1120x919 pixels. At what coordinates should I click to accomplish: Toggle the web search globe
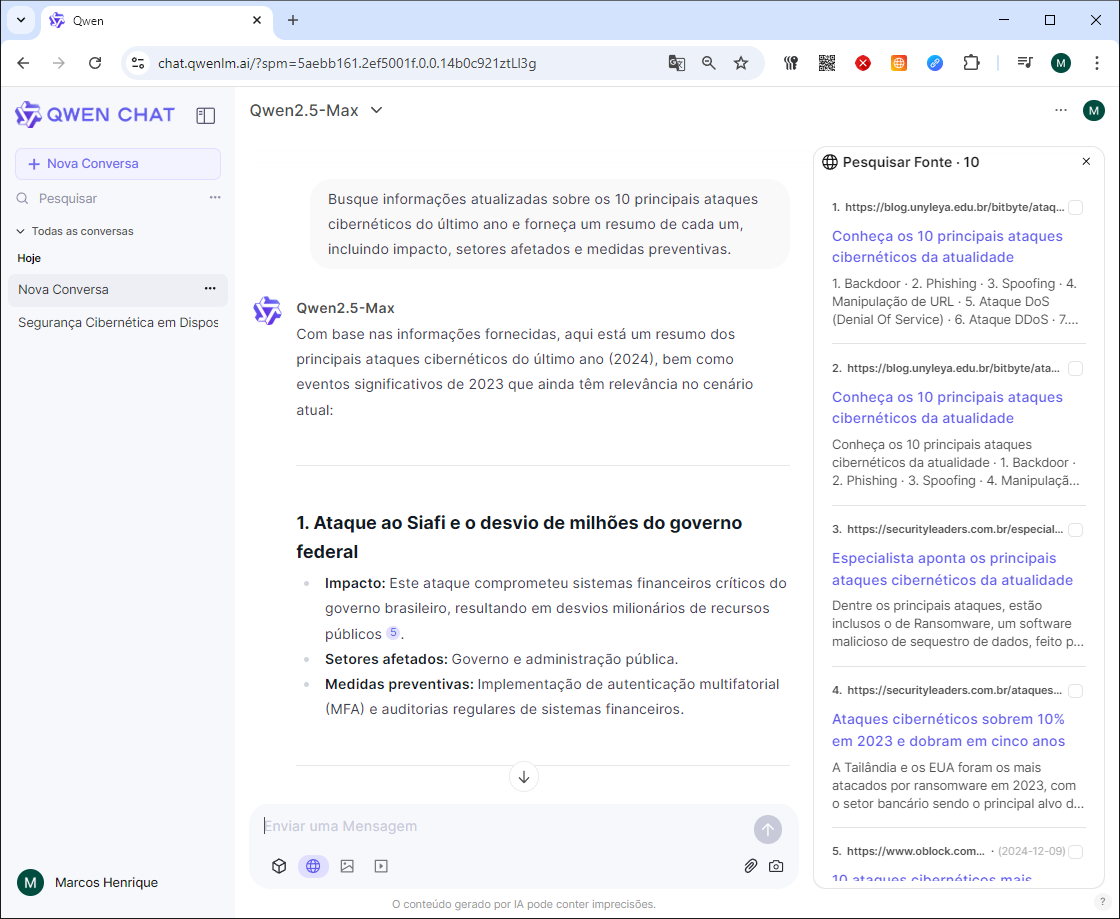coord(313,866)
